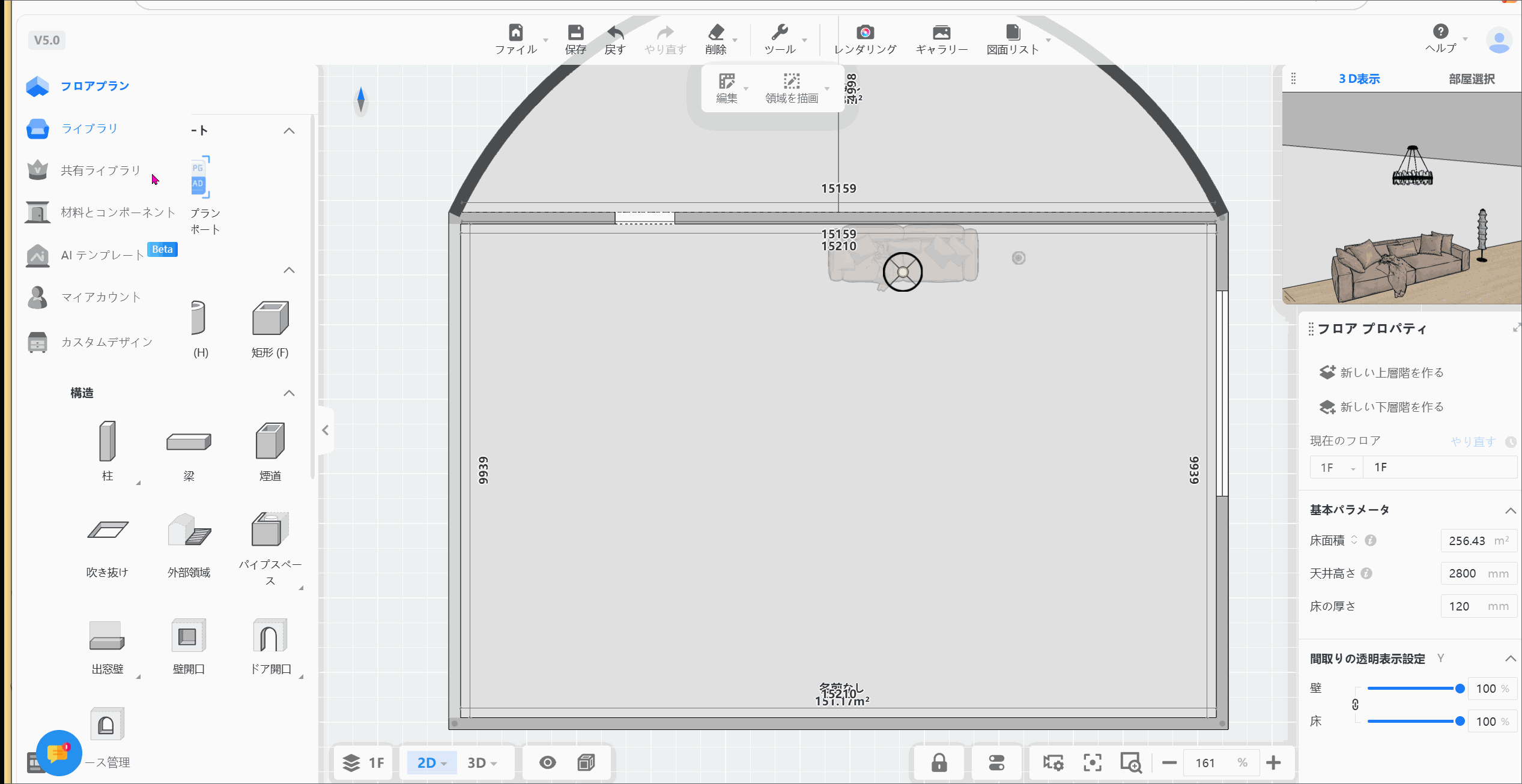Screen dimensions: 1522x784
Task: Undo with the 戻す icon
Action: pyautogui.click(x=615, y=32)
